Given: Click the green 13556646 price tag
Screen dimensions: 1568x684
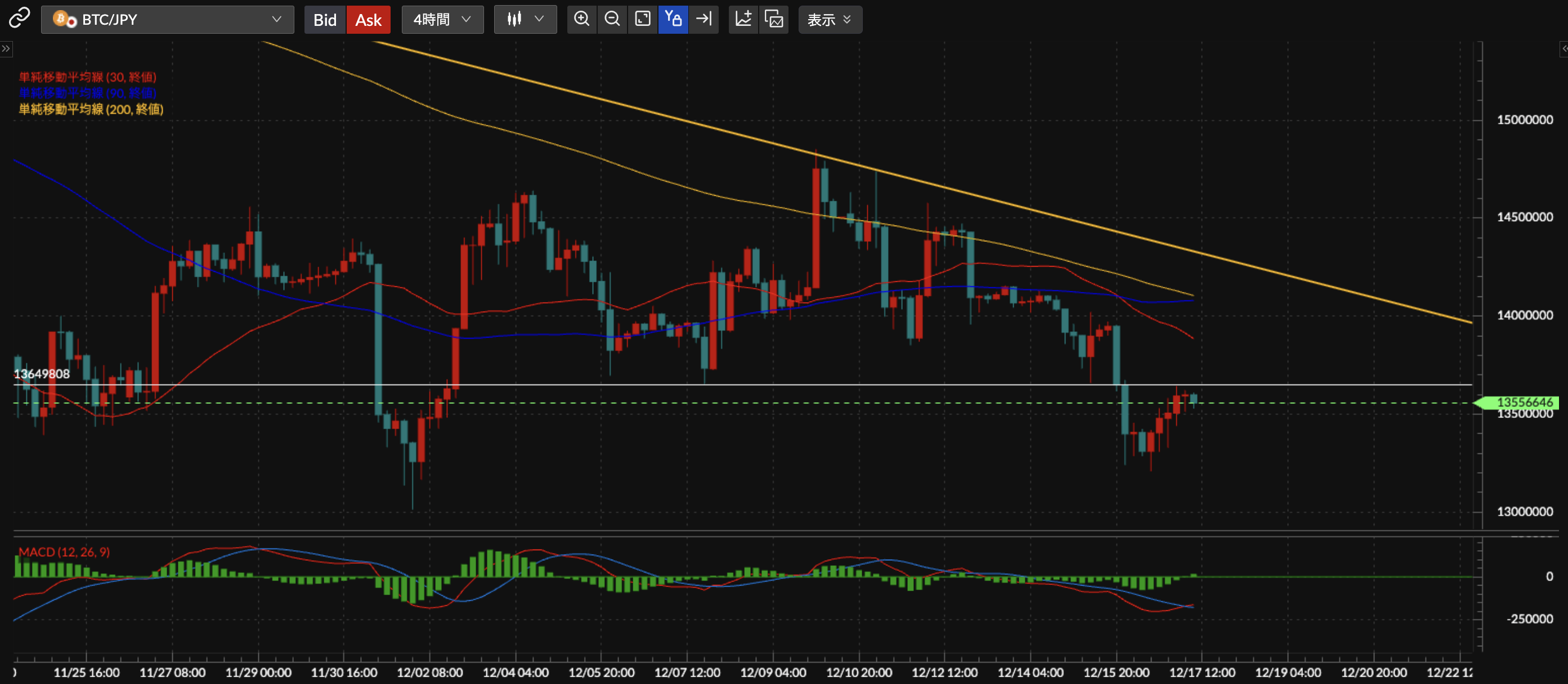Looking at the screenshot, I should (1523, 402).
